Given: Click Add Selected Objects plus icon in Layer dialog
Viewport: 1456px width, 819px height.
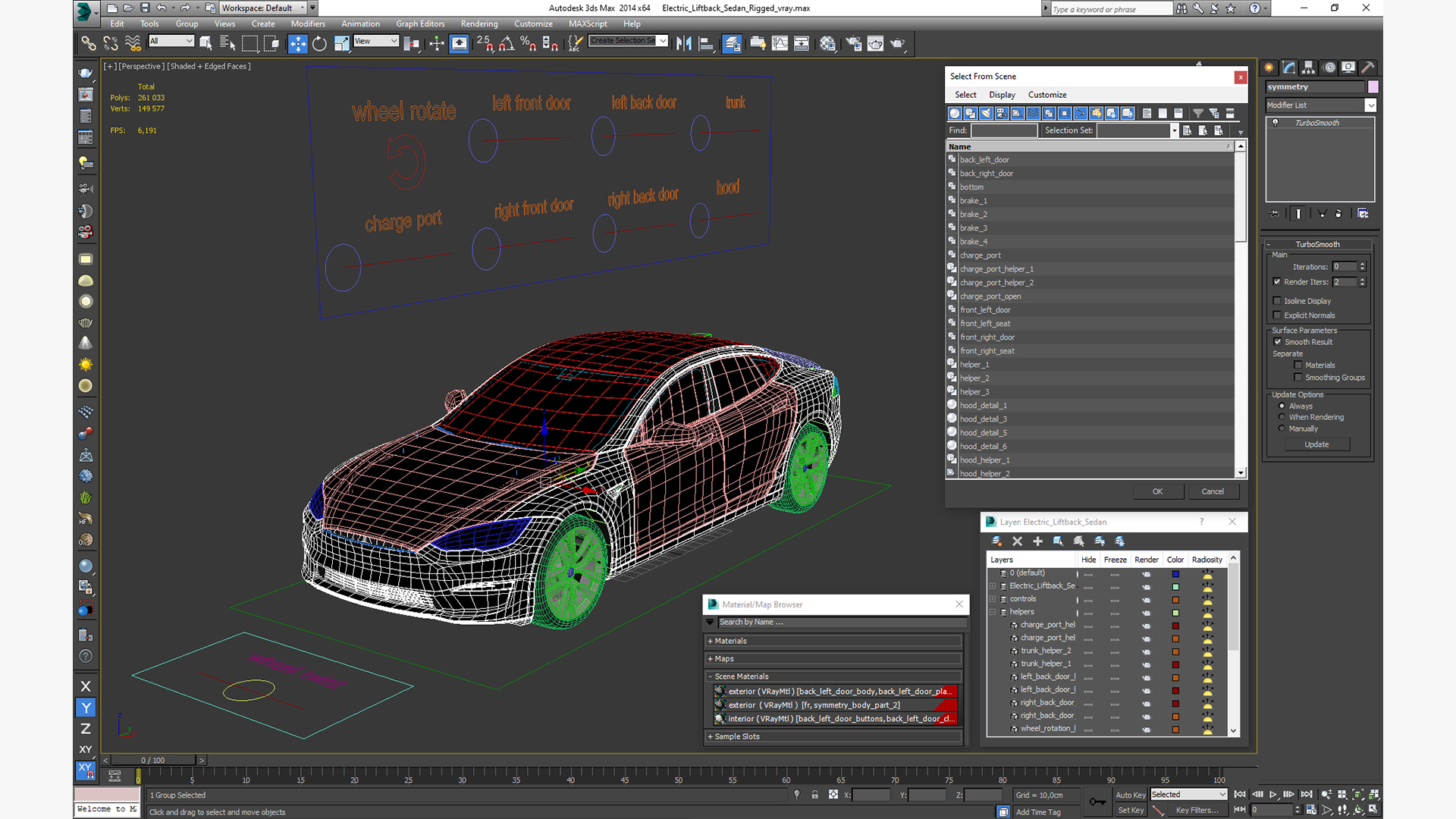Looking at the screenshot, I should [x=1037, y=541].
